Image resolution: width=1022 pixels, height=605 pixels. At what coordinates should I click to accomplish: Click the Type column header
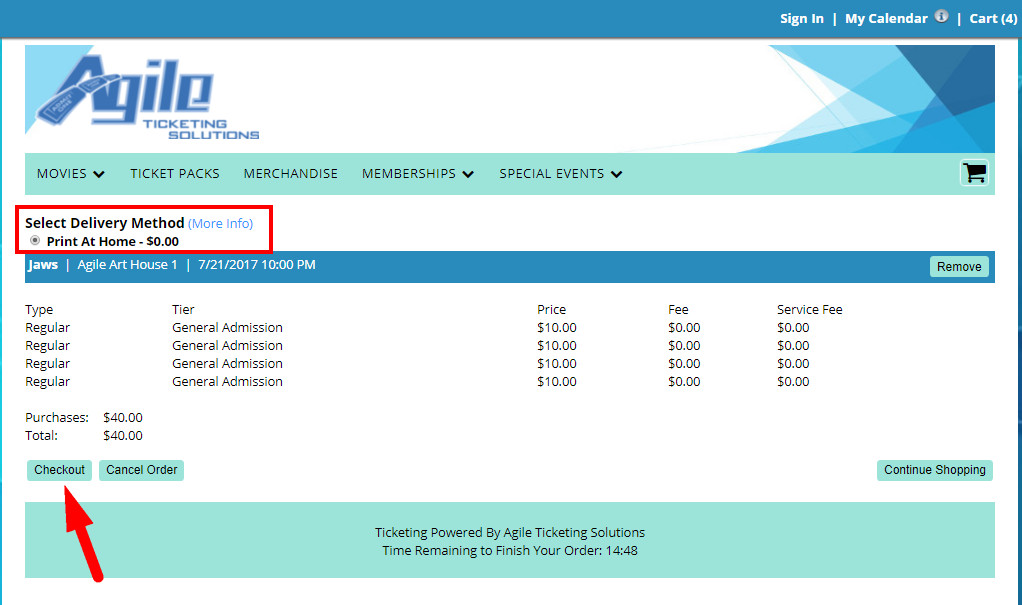coord(39,310)
